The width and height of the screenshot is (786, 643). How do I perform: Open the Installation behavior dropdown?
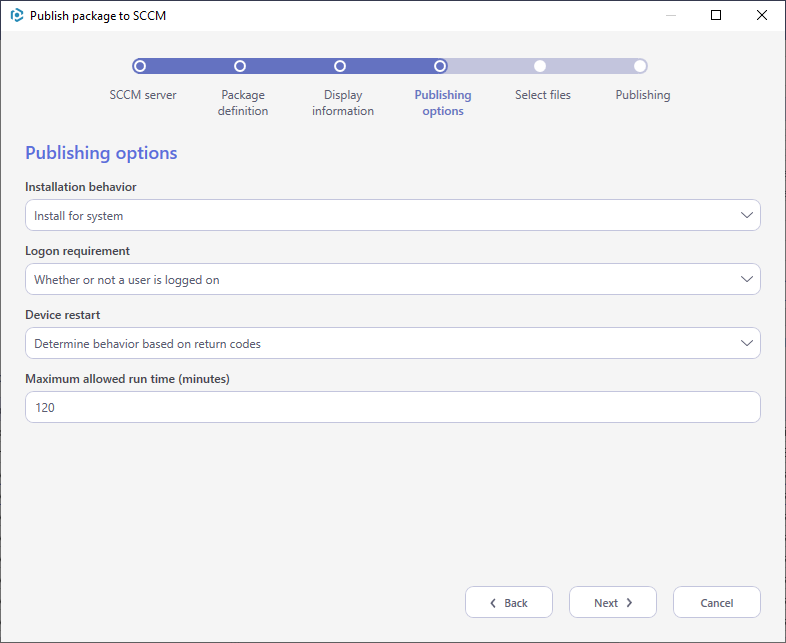[393, 215]
